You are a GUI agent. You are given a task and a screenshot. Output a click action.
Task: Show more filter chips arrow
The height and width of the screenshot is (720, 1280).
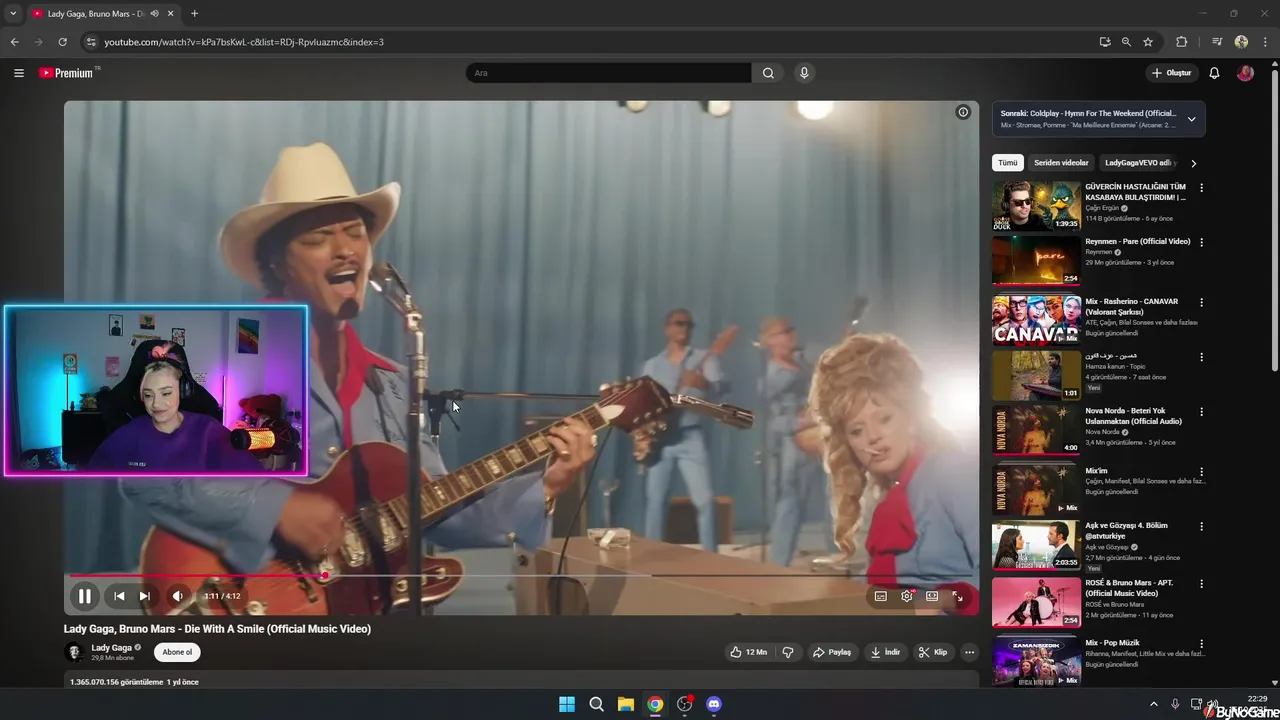tap(1193, 163)
